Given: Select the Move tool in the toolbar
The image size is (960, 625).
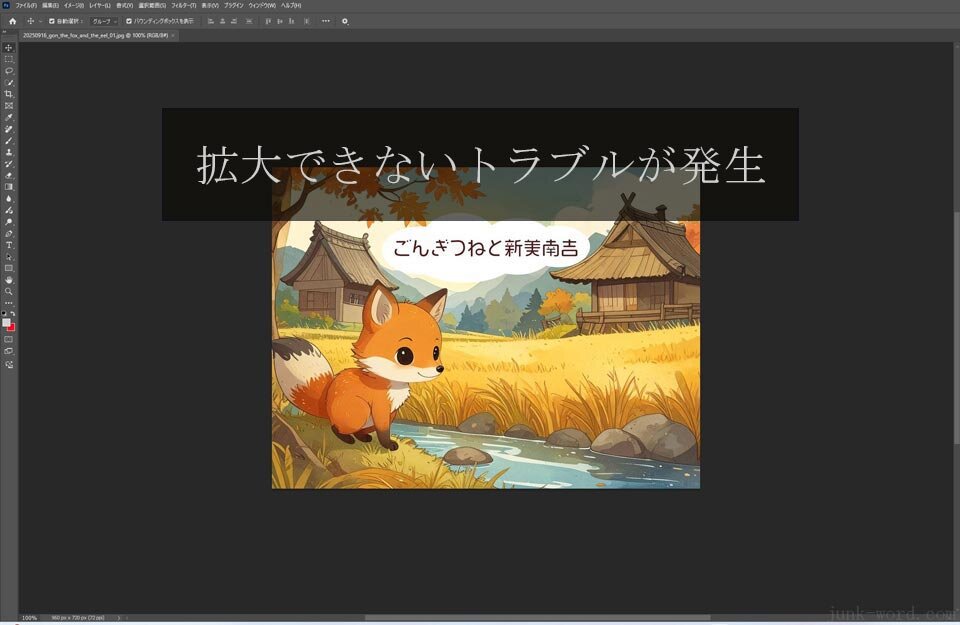Looking at the screenshot, I should click(x=9, y=48).
